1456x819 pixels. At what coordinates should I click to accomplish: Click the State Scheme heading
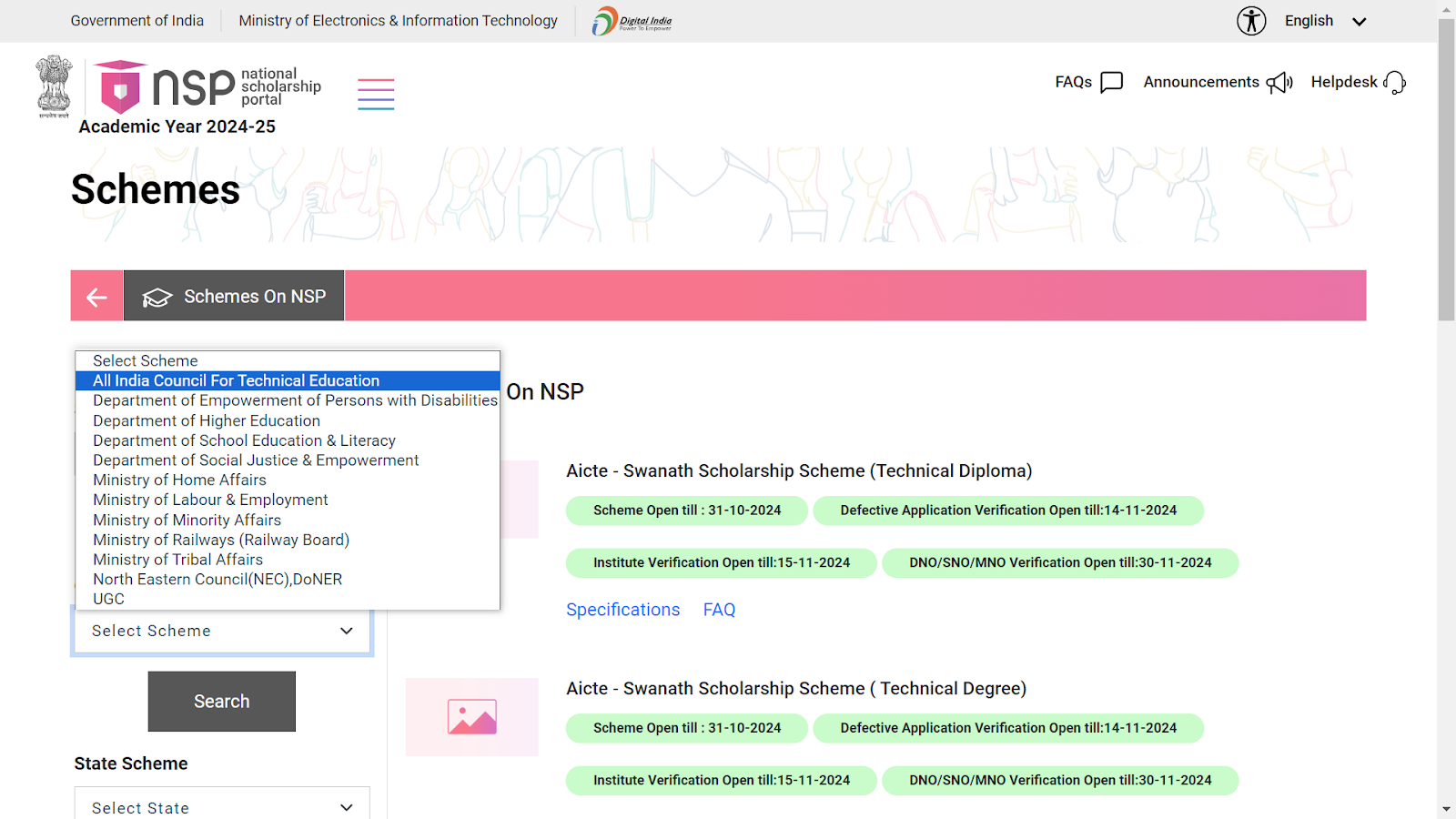tap(131, 763)
